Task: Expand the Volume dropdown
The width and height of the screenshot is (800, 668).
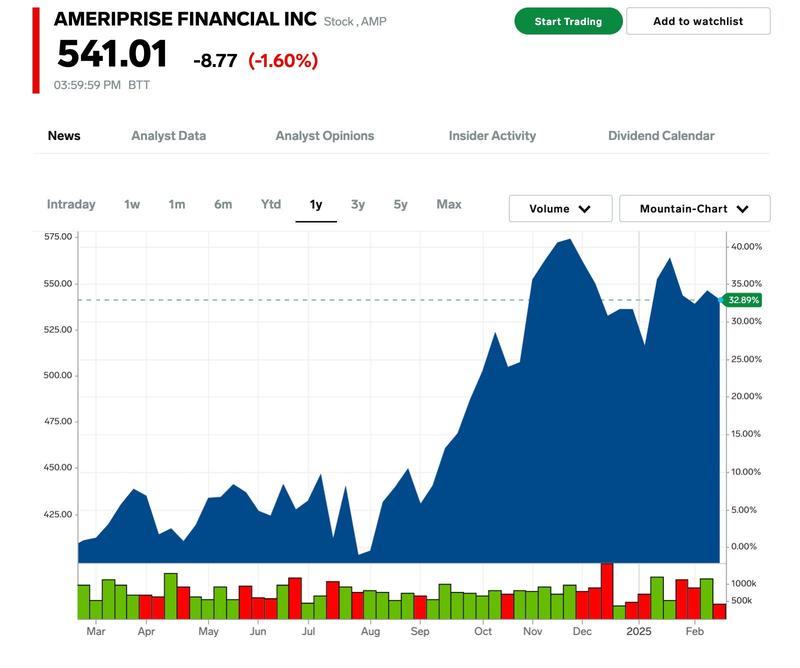Action: click(560, 209)
